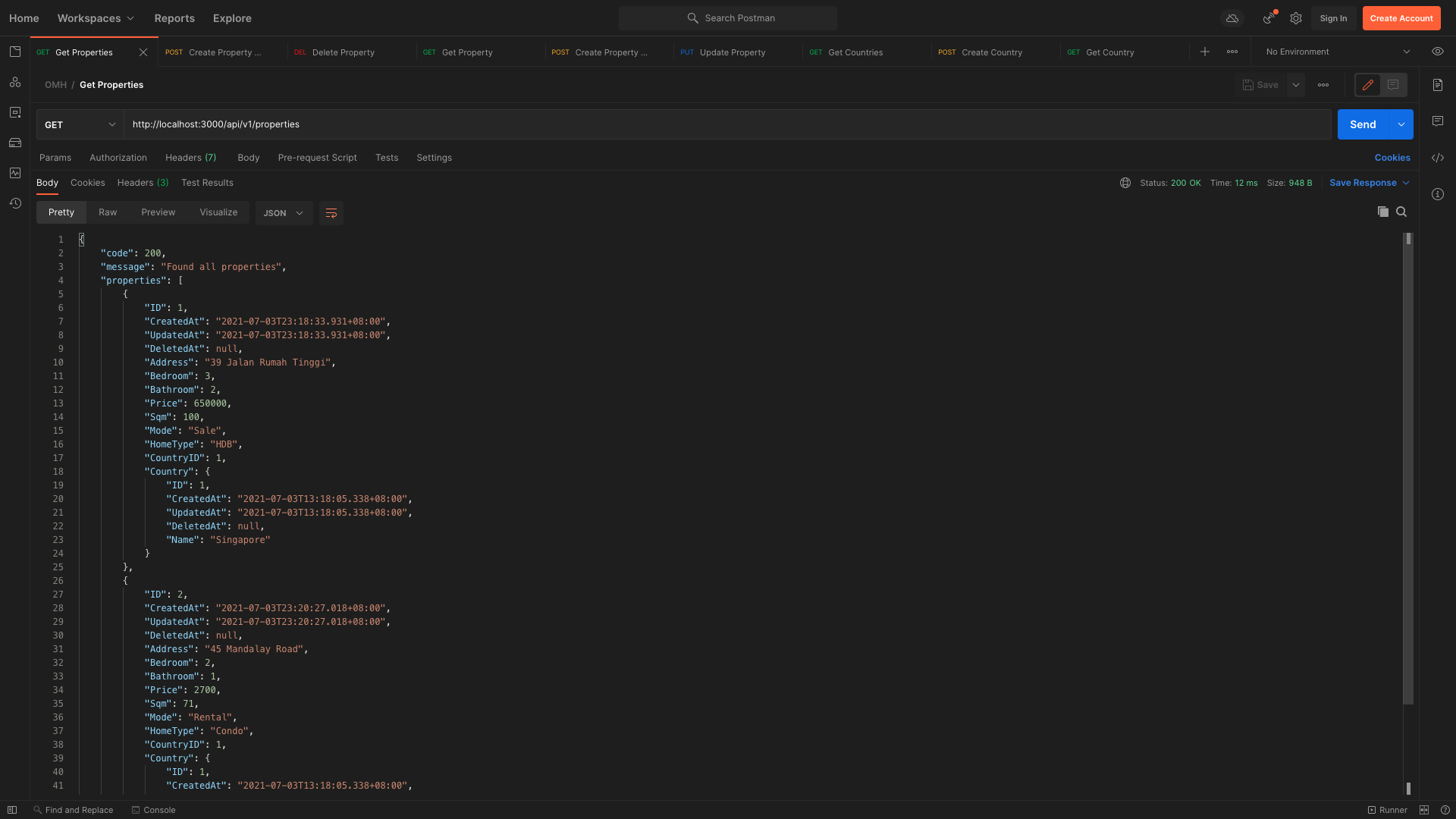Click the Send button
Viewport: 1456px width, 819px height.
pyautogui.click(x=1363, y=124)
